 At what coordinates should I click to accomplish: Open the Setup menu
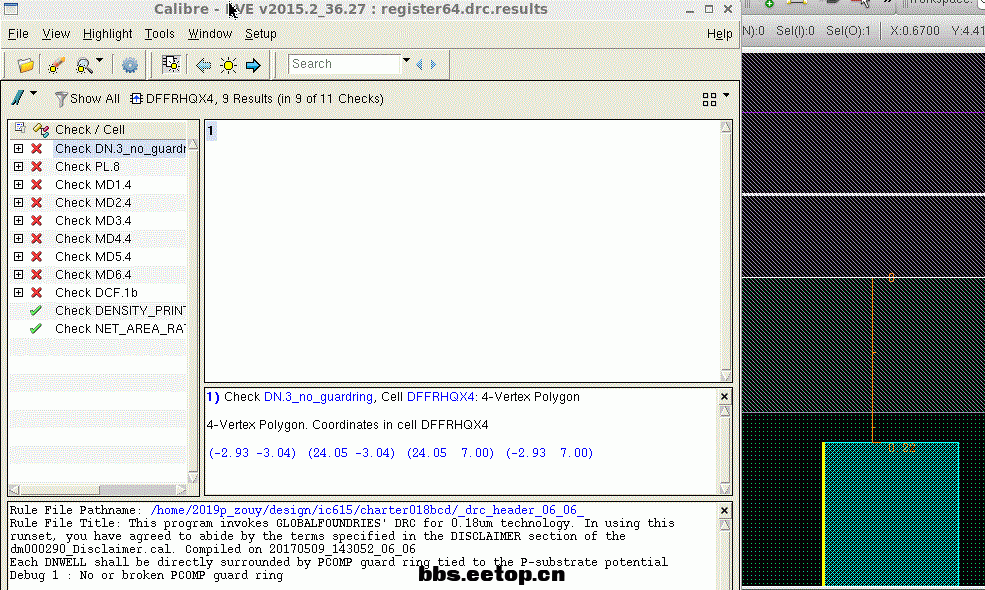(261, 34)
